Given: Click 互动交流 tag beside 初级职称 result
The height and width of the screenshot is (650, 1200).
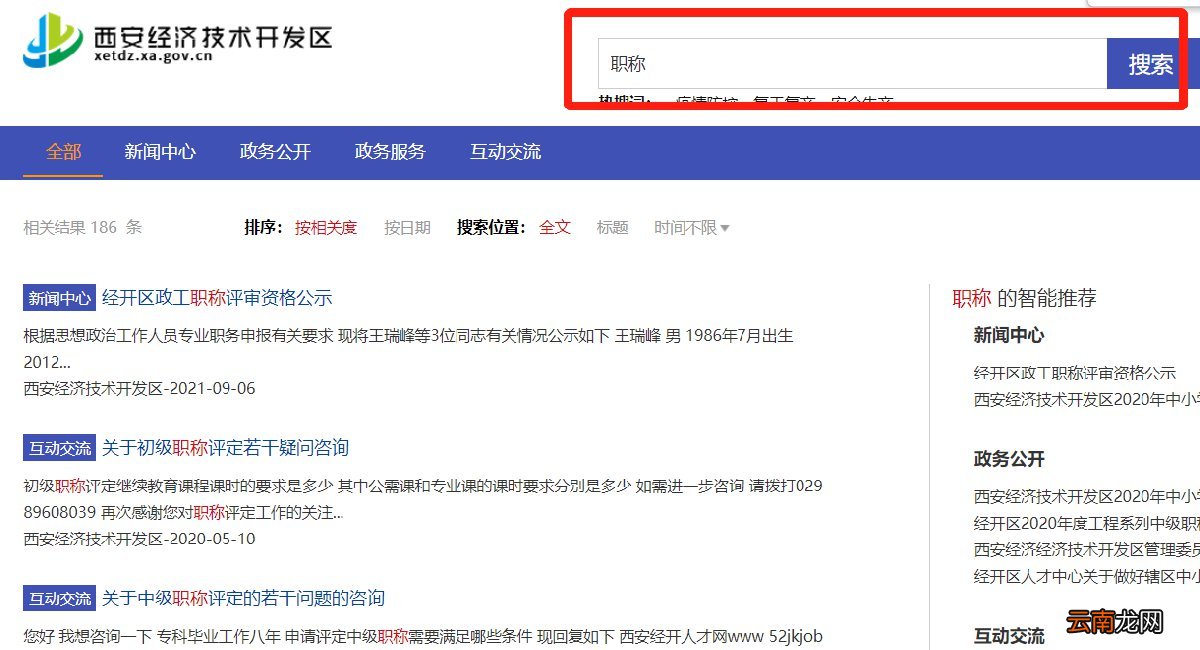Looking at the screenshot, I should (x=59, y=448).
